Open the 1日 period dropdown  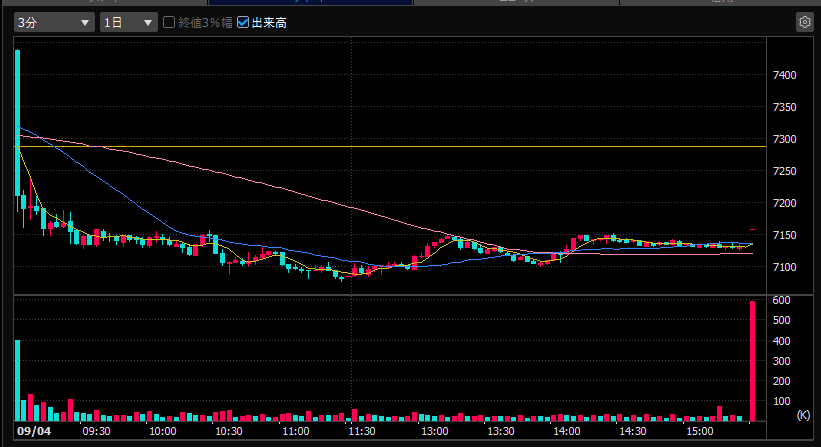click(129, 23)
